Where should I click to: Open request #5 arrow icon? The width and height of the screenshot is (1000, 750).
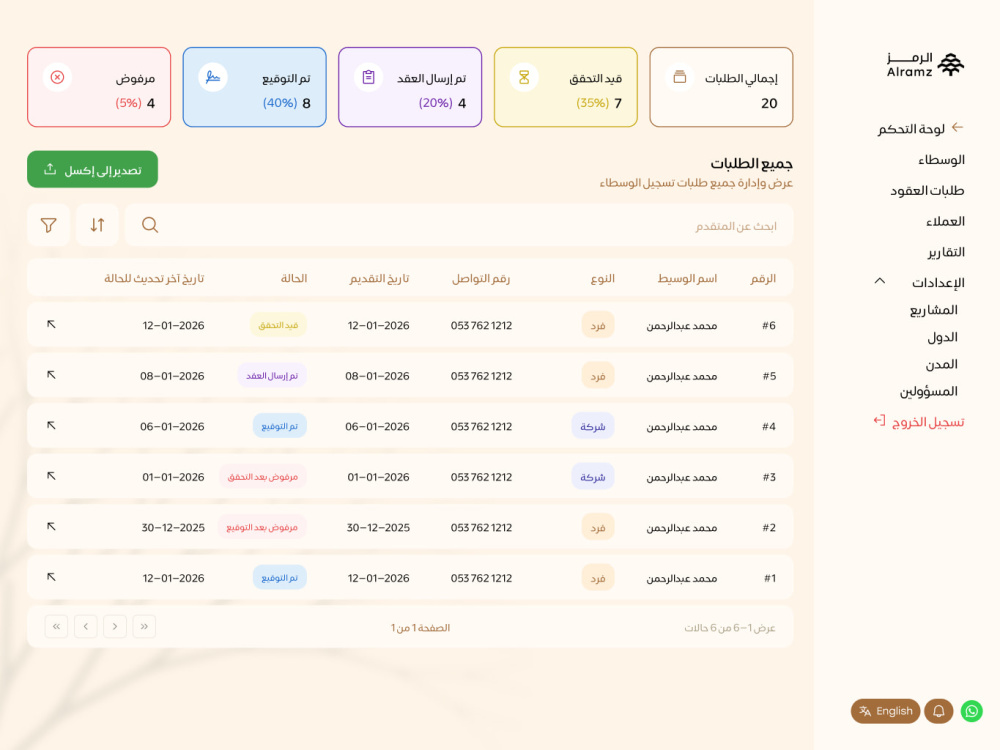tap(51, 374)
